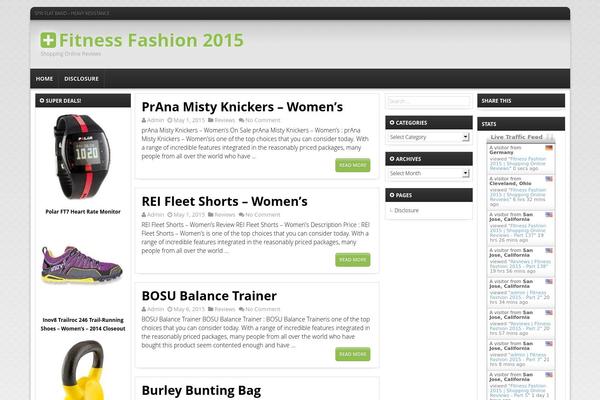Open Burley Bunting Bag post title
This screenshot has height=400, width=600.
[201, 390]
